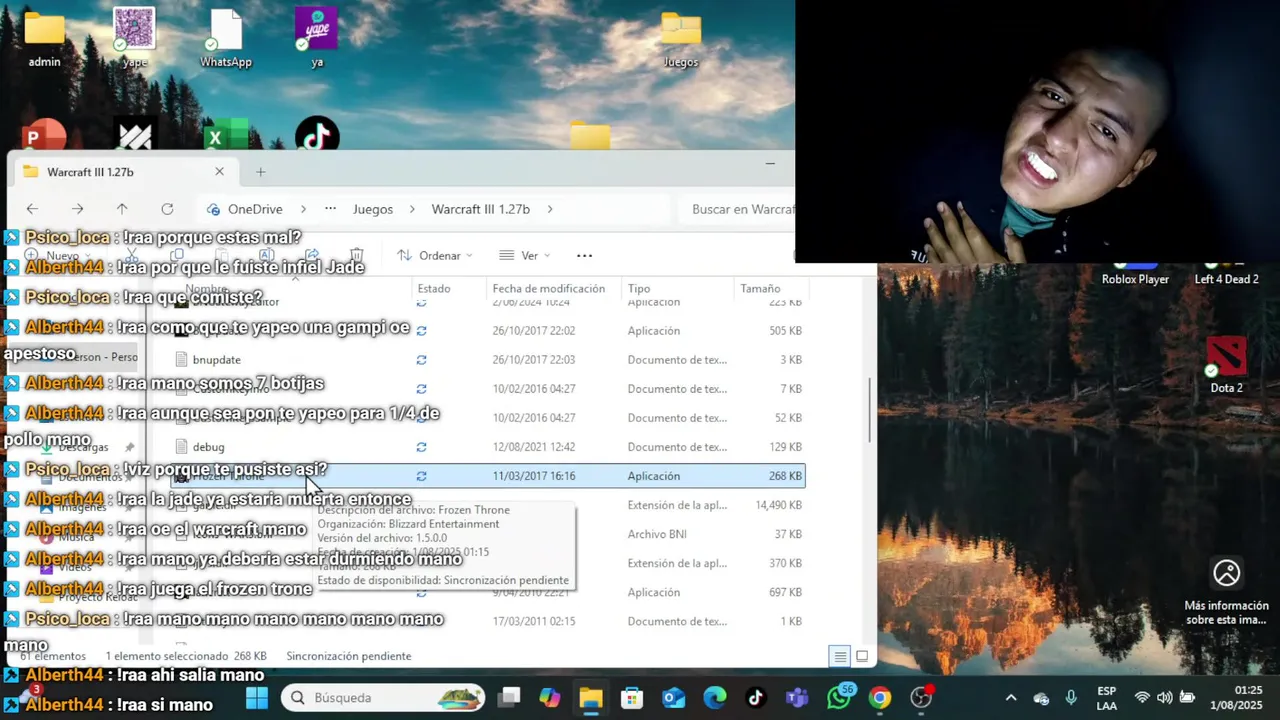1280x720 pixels.
Task: Open the See more (...) toolbar menu
Action: [x=585, y=255]
